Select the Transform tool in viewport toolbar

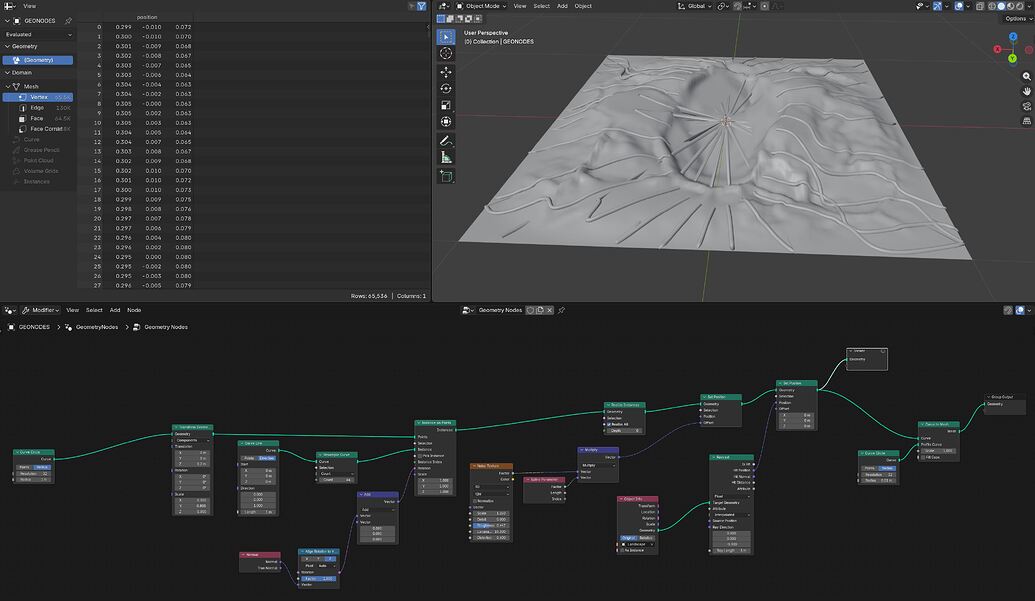(x=446, y=121)
